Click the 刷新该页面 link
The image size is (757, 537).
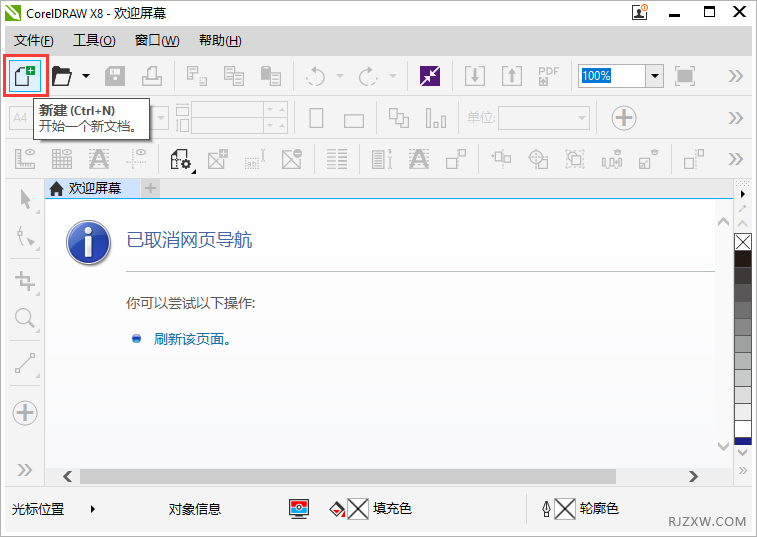pyautogui.click(x=192, y=339)
